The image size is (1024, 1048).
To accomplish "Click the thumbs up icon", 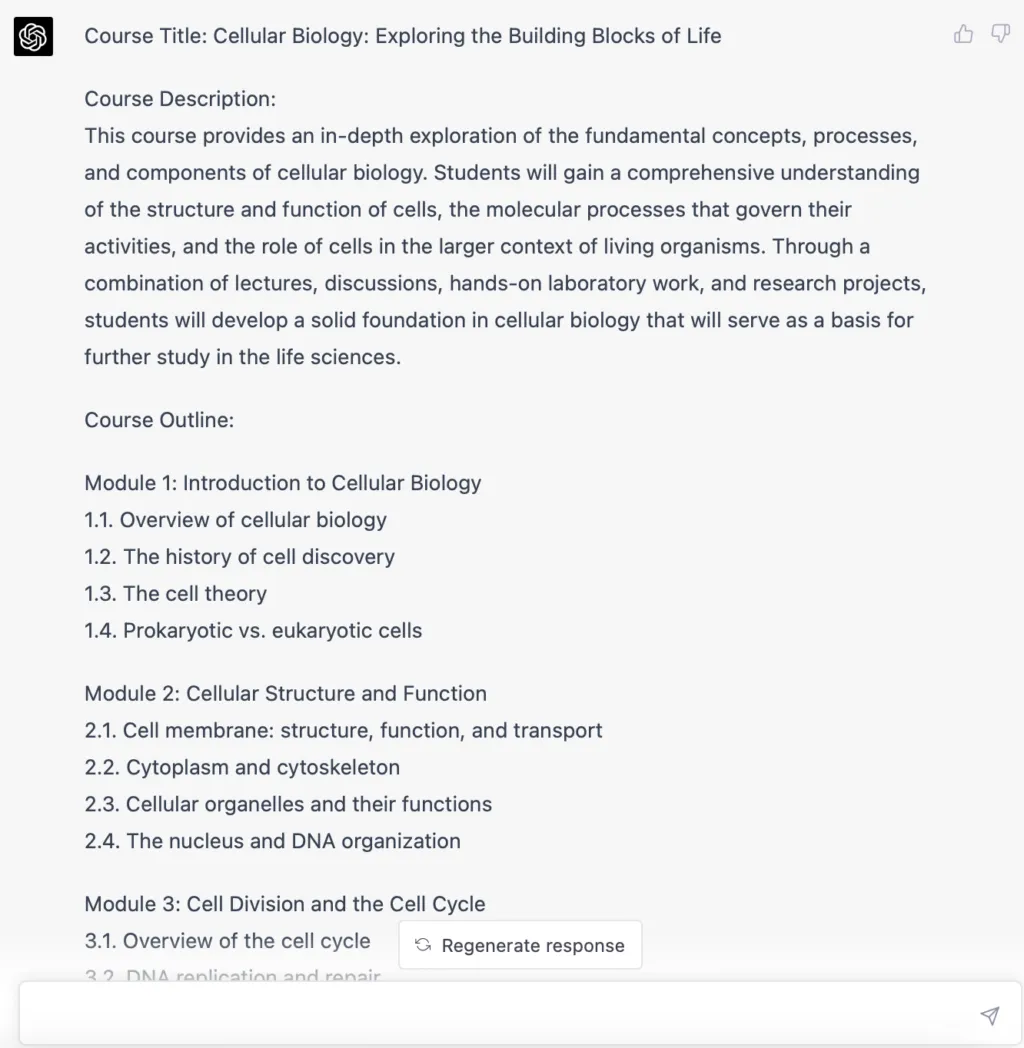I will coord(963,33).
